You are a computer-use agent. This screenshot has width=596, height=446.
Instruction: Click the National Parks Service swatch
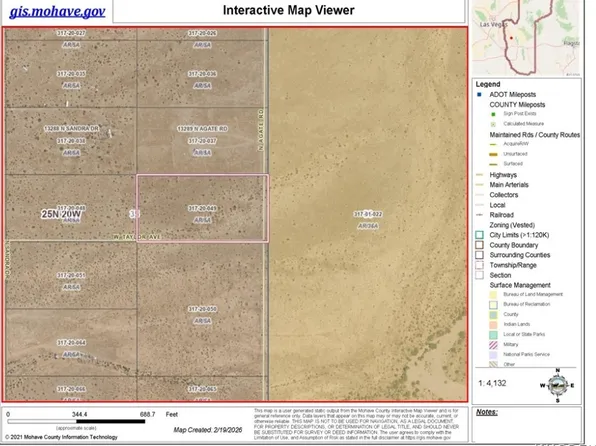[493, 355]
